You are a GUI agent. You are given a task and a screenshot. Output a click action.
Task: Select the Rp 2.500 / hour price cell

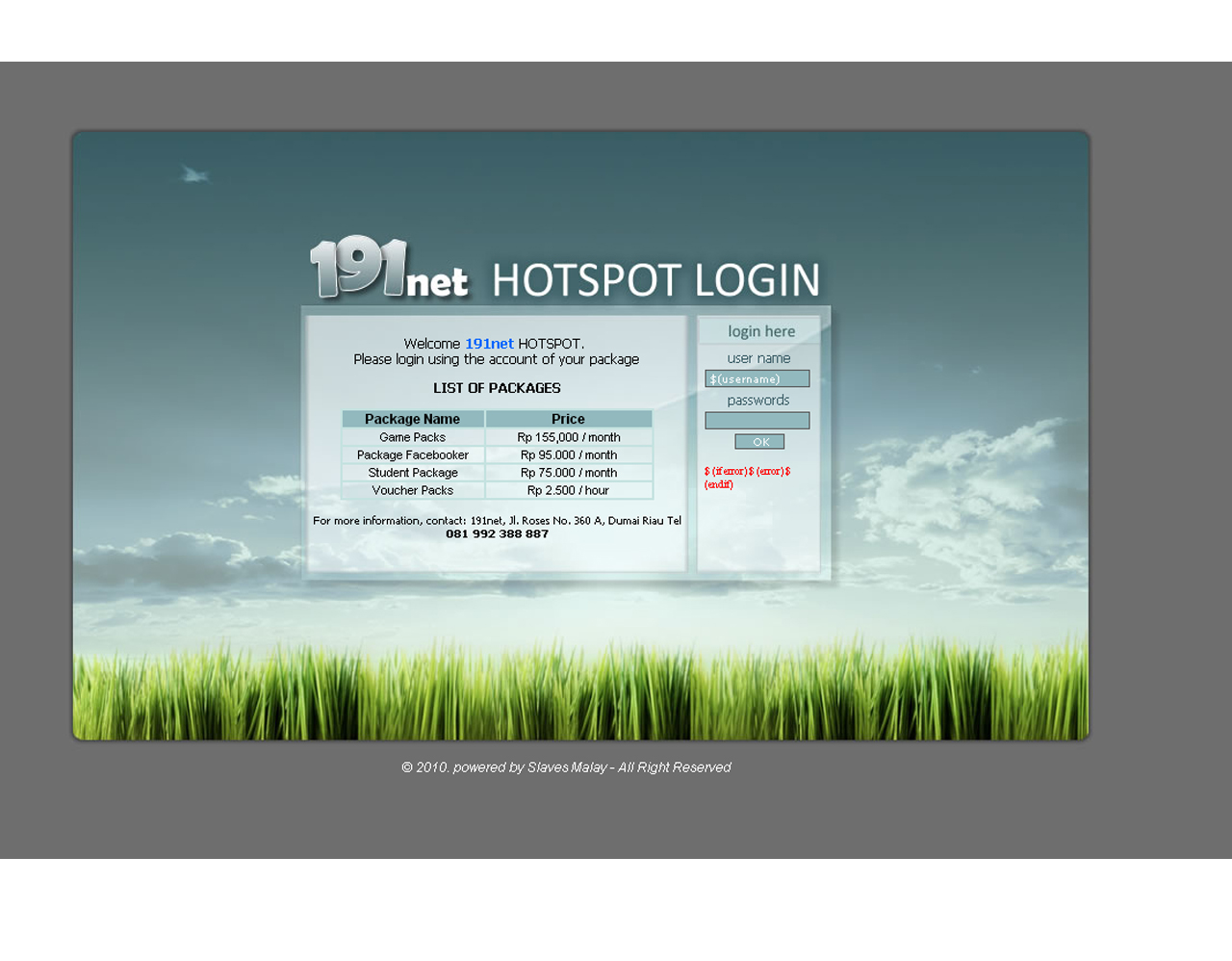pos(568,490)
